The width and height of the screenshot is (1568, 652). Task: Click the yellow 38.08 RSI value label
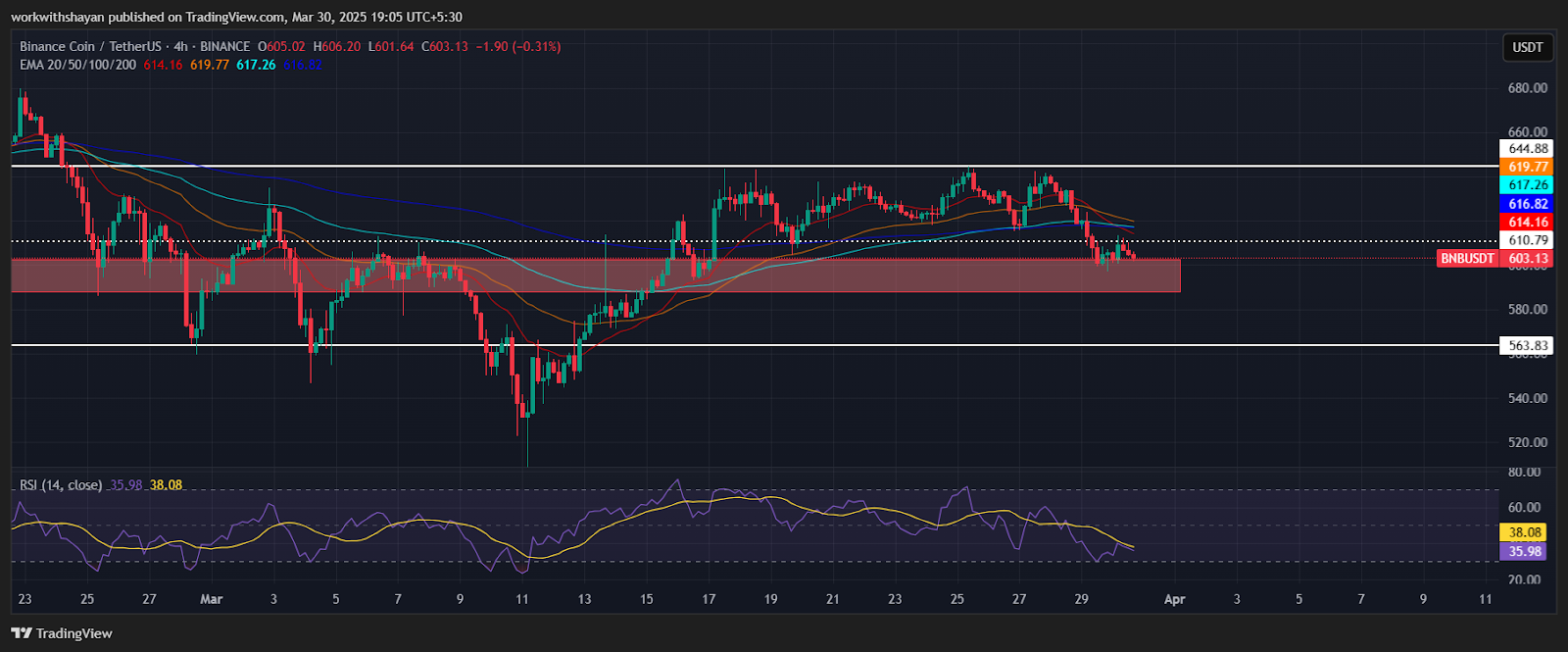1524,532
